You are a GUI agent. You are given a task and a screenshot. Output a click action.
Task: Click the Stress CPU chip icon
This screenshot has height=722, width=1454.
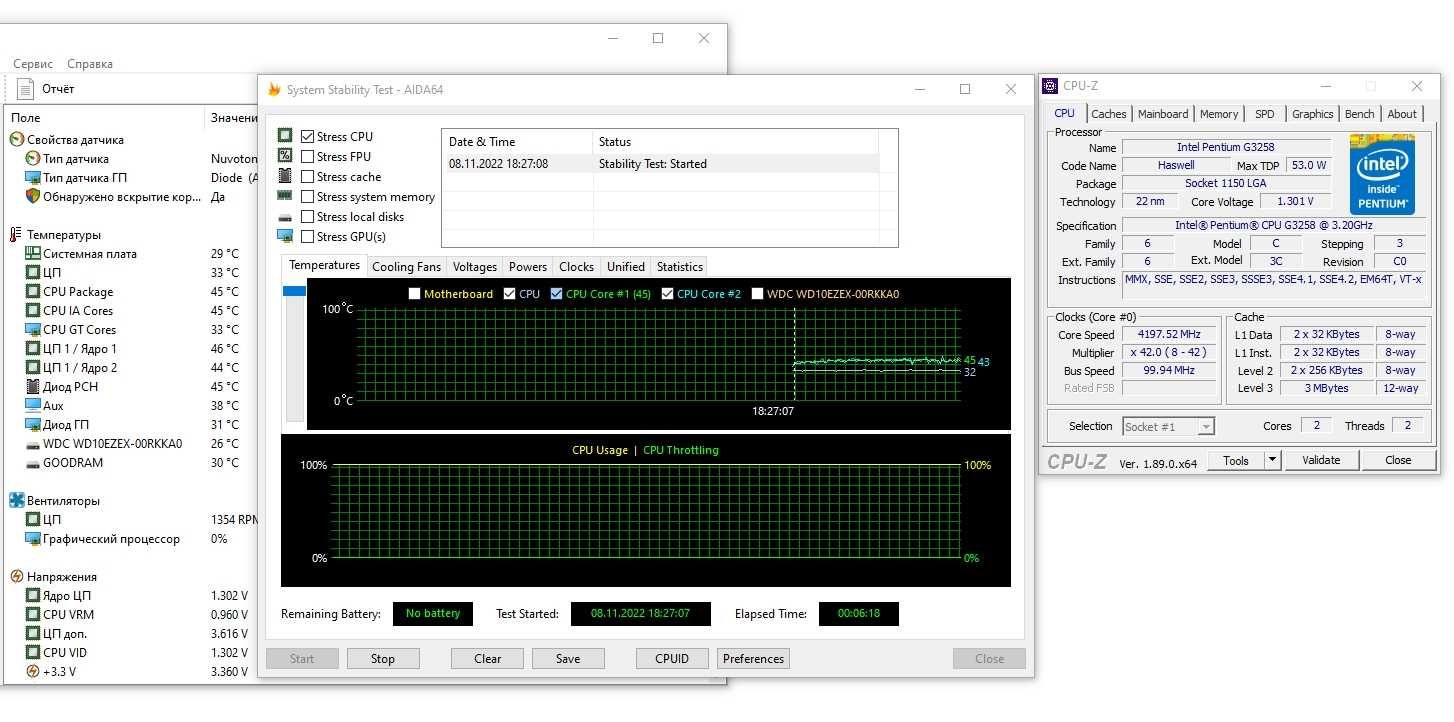[285, 136]
